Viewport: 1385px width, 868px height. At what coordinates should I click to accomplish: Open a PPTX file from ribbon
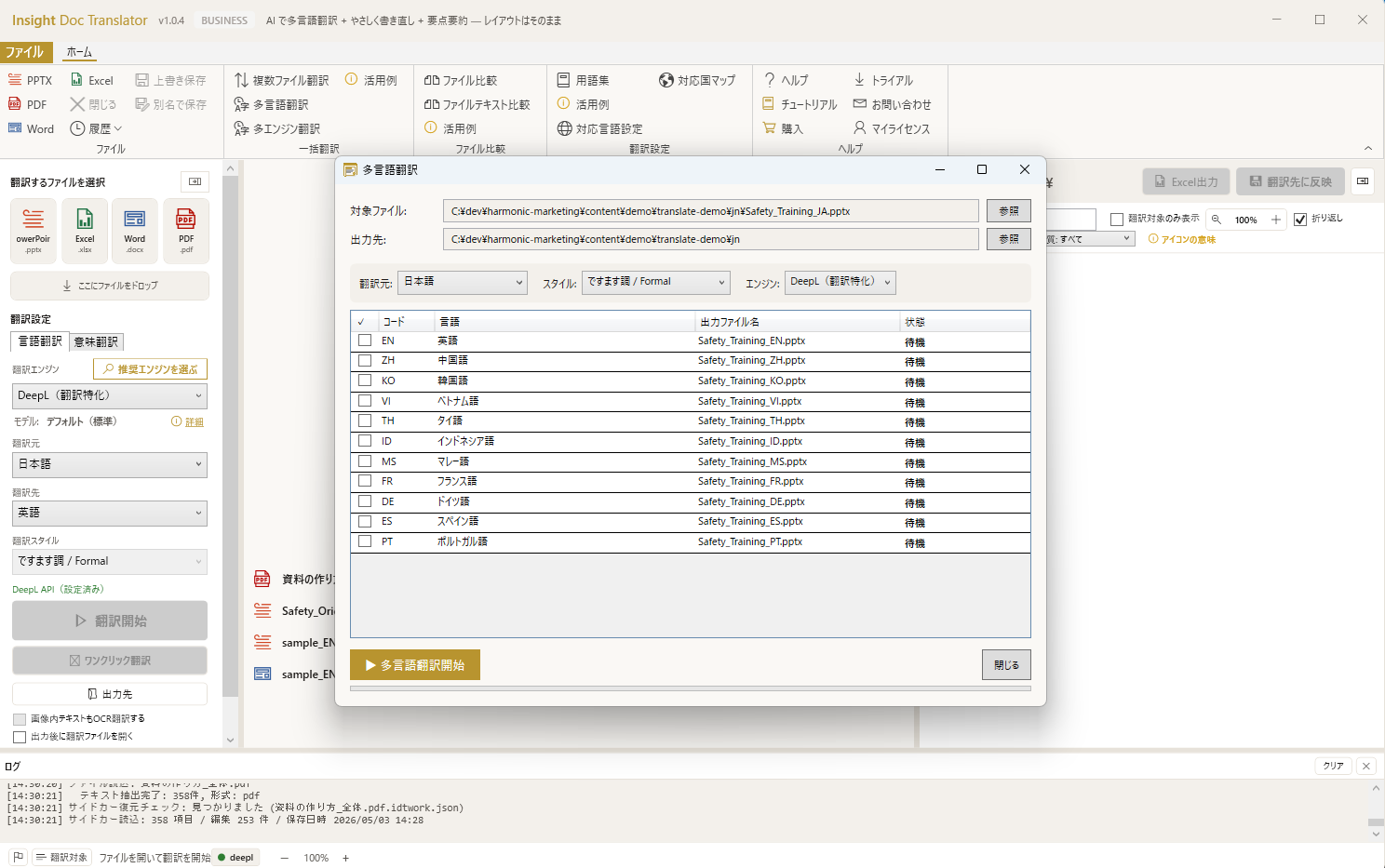30,80
